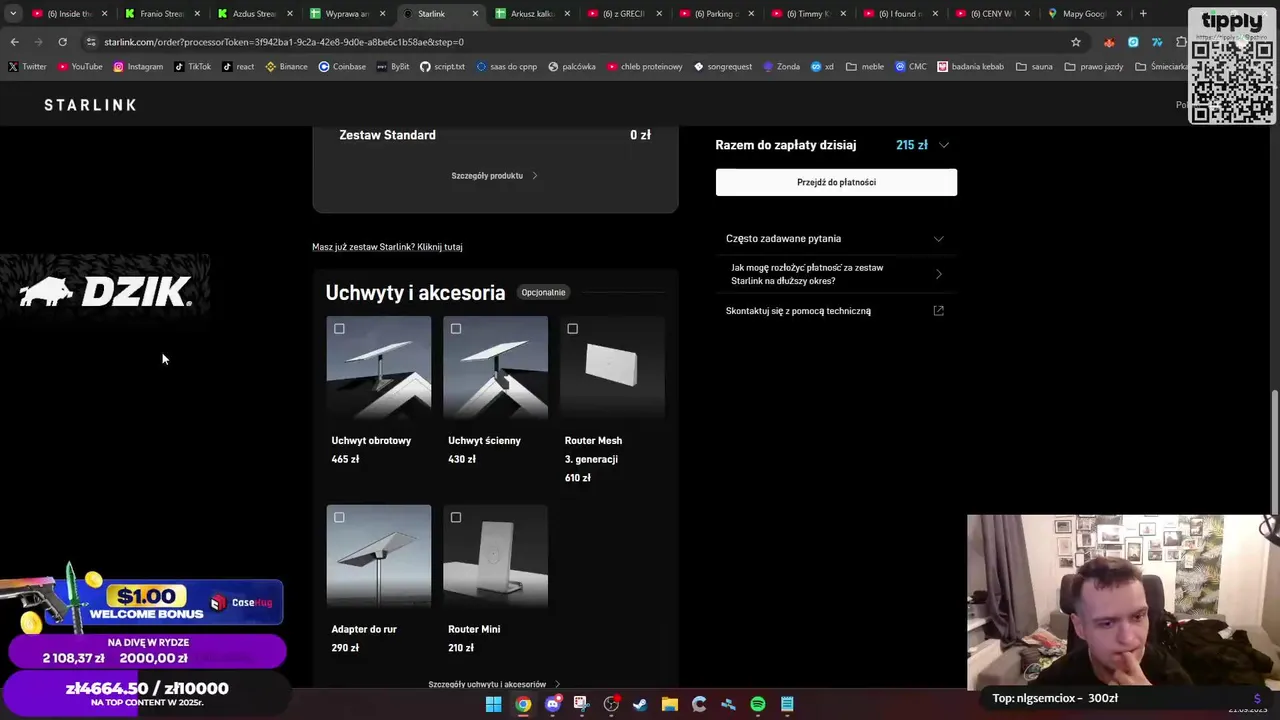Screen dimensions: 1280x720
Task: Open the CMC bookmark
Action: pos(910,67)
